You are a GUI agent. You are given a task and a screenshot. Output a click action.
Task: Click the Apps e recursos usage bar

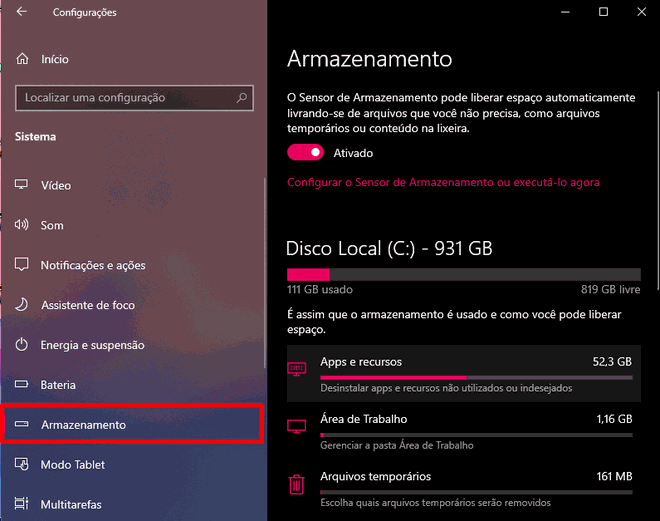coord(476,377)
